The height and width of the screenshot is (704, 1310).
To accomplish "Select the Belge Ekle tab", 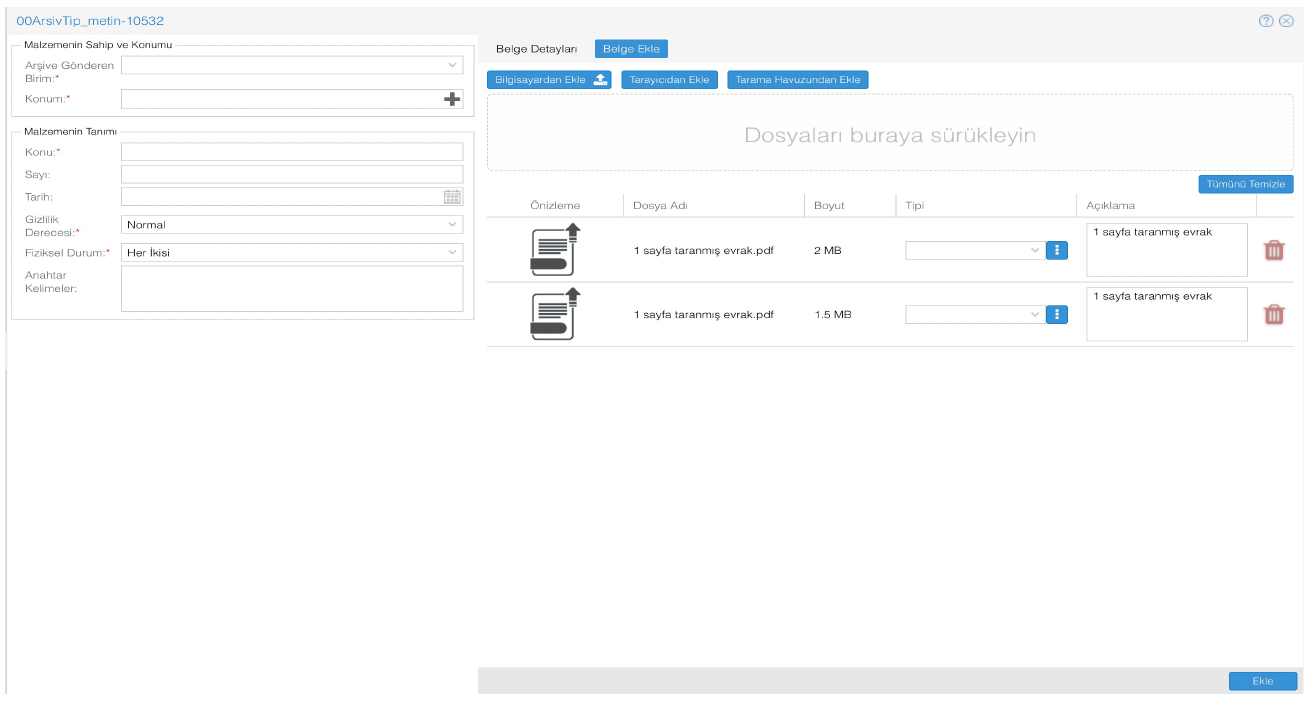I will click(631, 49).
